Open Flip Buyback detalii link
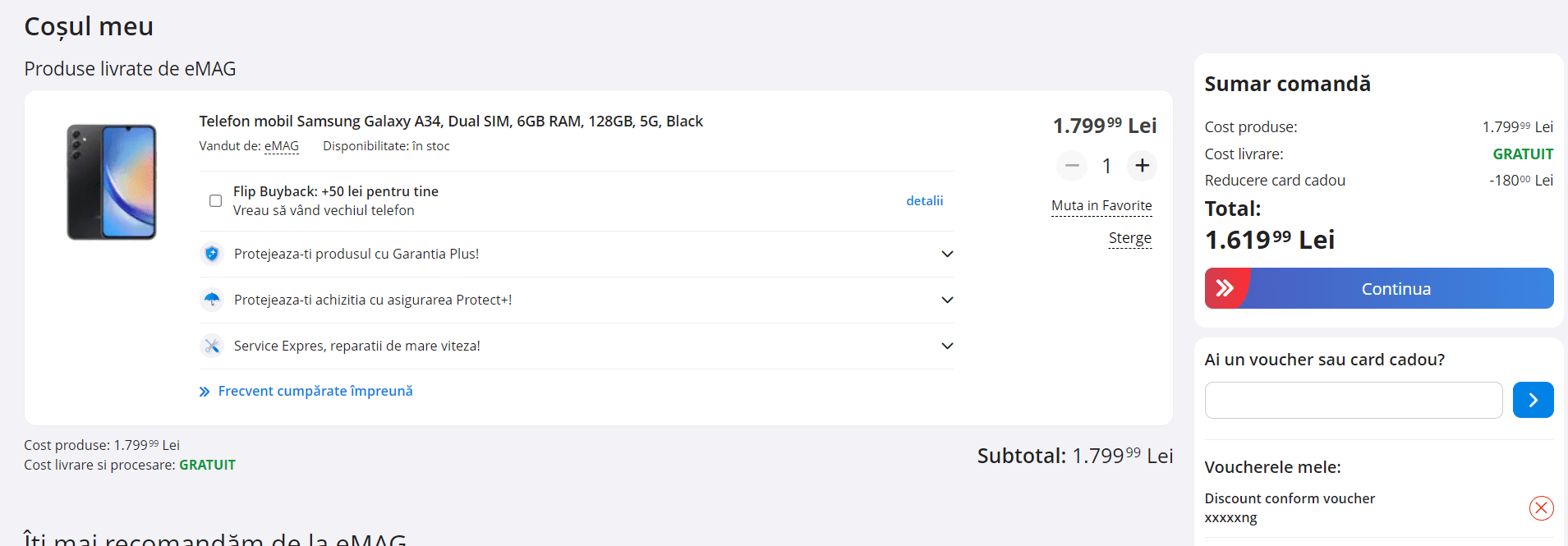Viewport: 1568px width, 546px height. [x=924, y=200]
